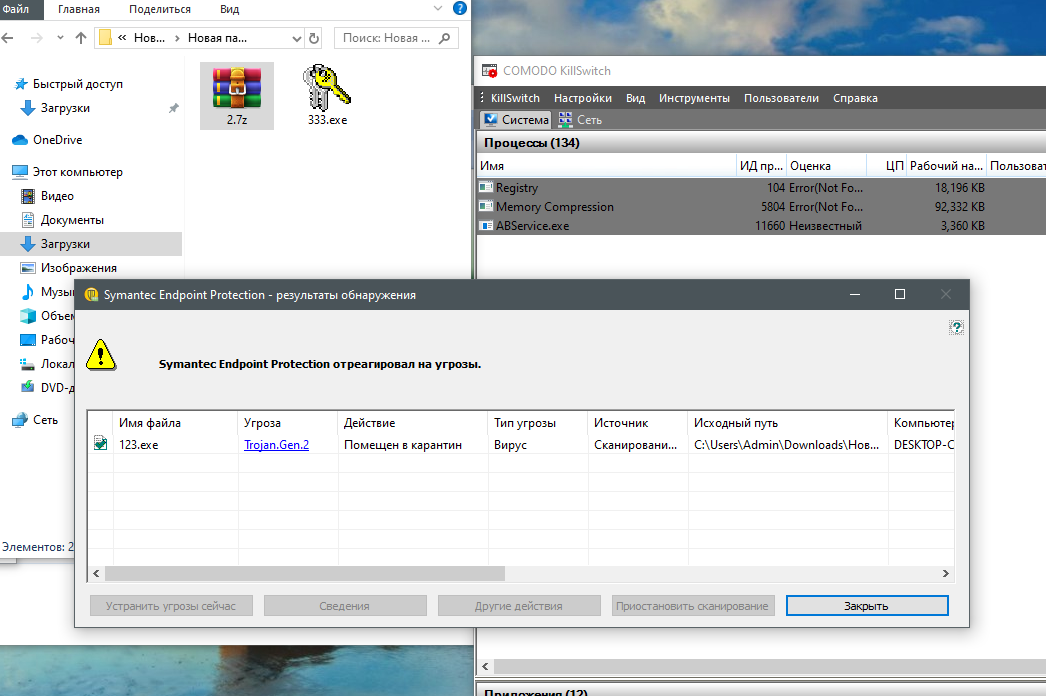The height and width of the screenshot is (696, 1046).
Task: Click the 3D objects cube icon
Action: [x=27, y=316]
